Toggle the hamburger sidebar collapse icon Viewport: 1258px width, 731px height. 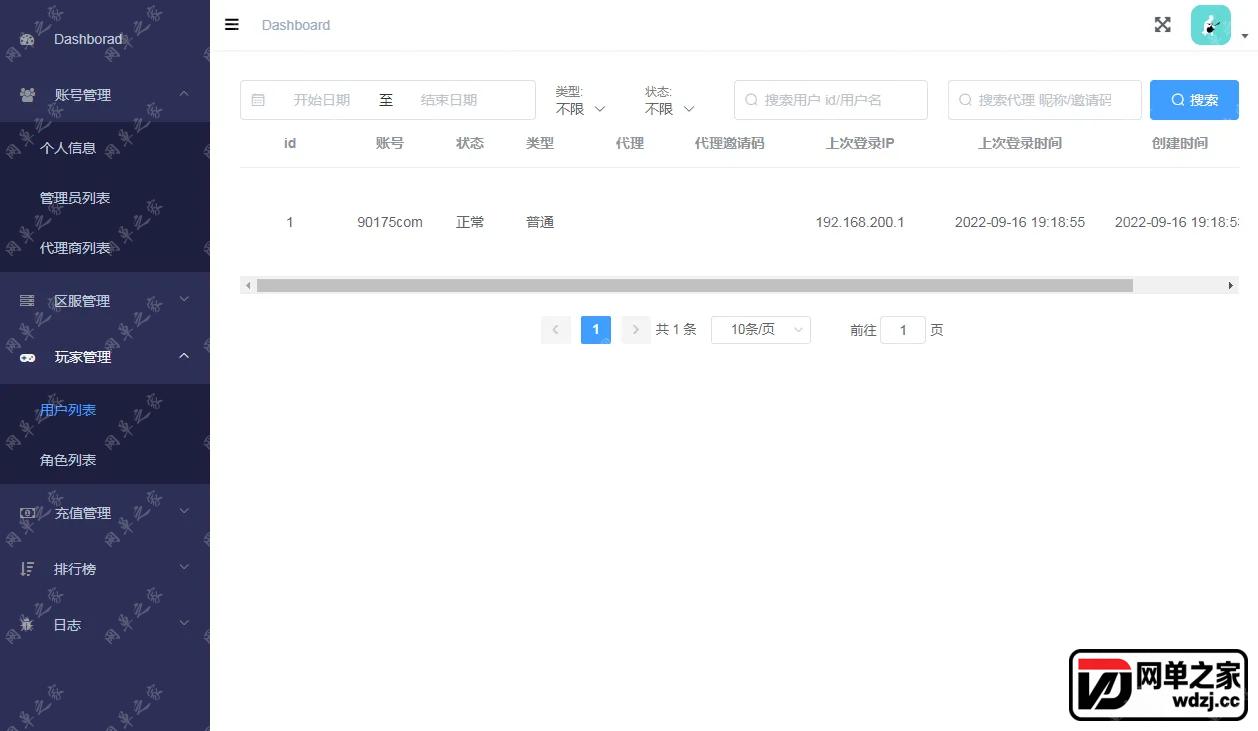coord(232,25)
